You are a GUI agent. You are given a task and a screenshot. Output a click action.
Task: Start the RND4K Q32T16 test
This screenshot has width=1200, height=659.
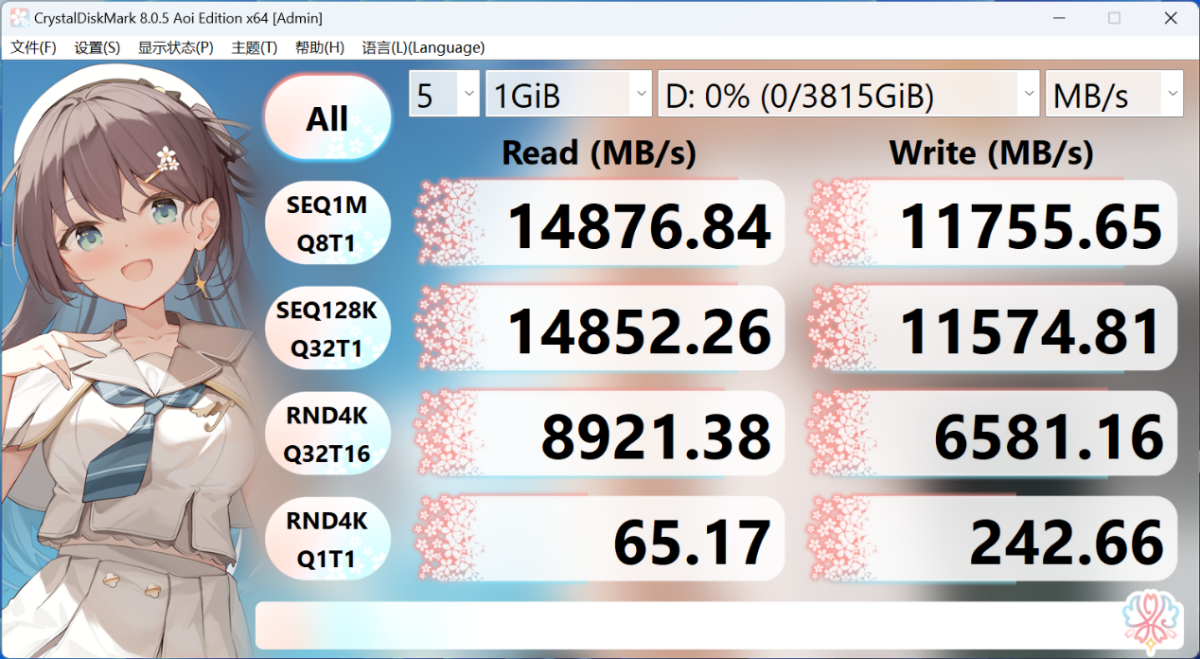[x=327, y=435]
